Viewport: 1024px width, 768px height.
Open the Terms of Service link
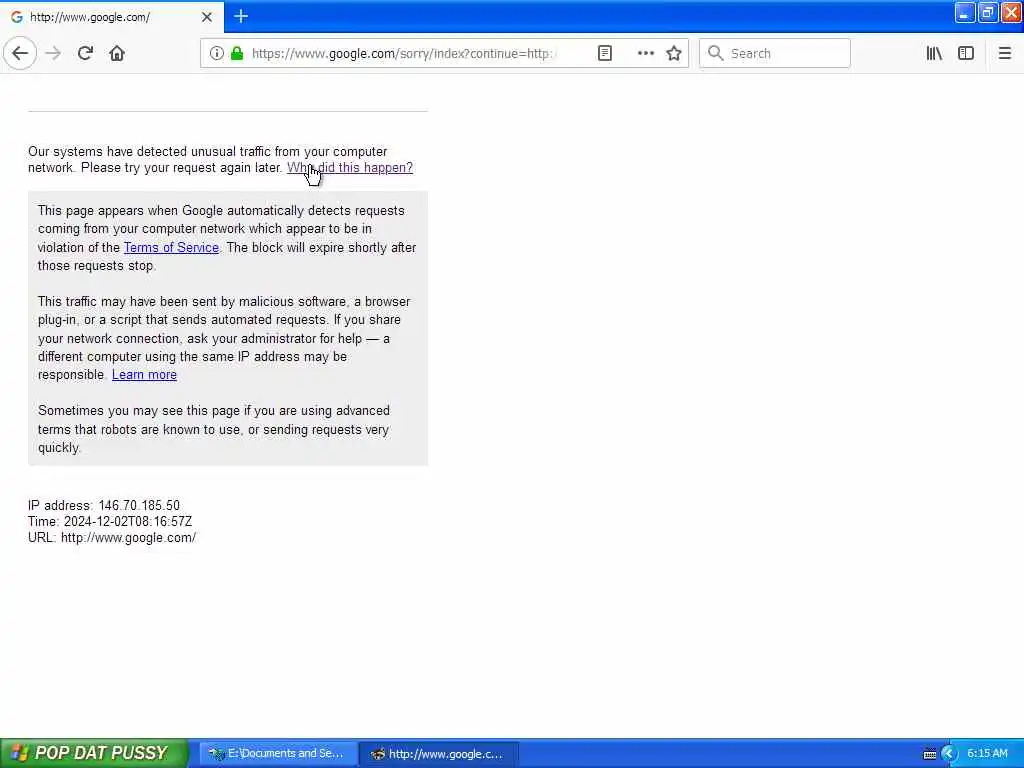(171, 248)
